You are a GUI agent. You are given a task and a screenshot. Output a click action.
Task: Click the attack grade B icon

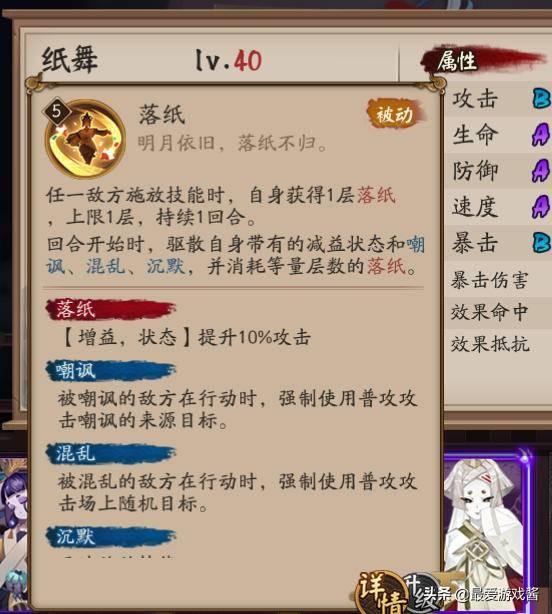541,98
